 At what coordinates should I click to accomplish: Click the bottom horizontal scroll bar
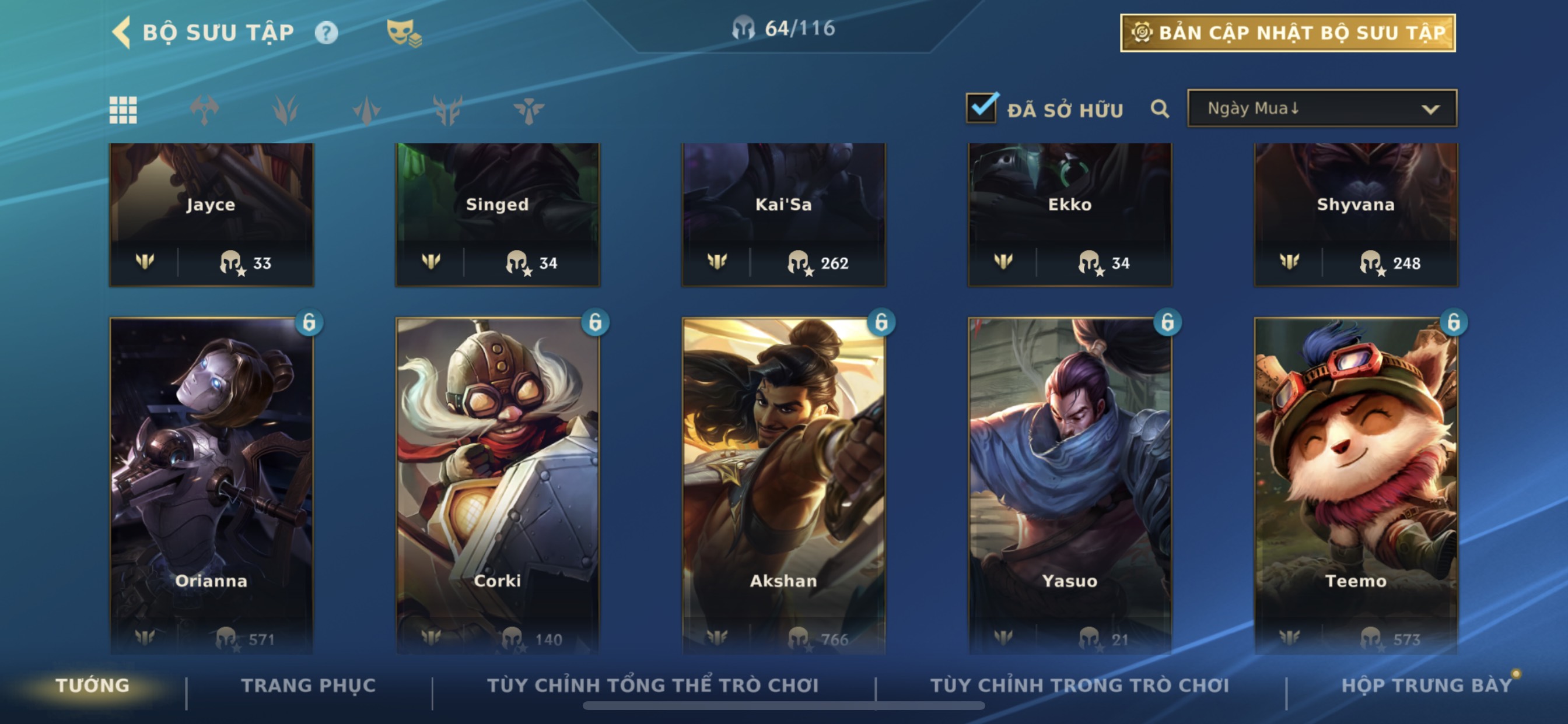click(783, 706)
